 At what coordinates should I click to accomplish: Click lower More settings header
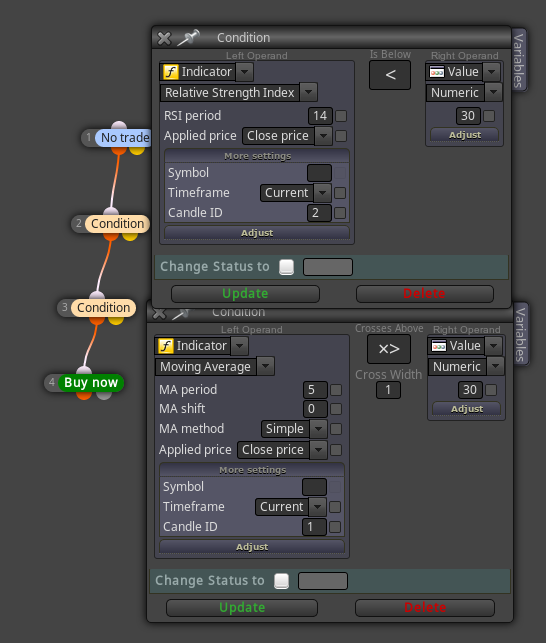tap(252, 470)
